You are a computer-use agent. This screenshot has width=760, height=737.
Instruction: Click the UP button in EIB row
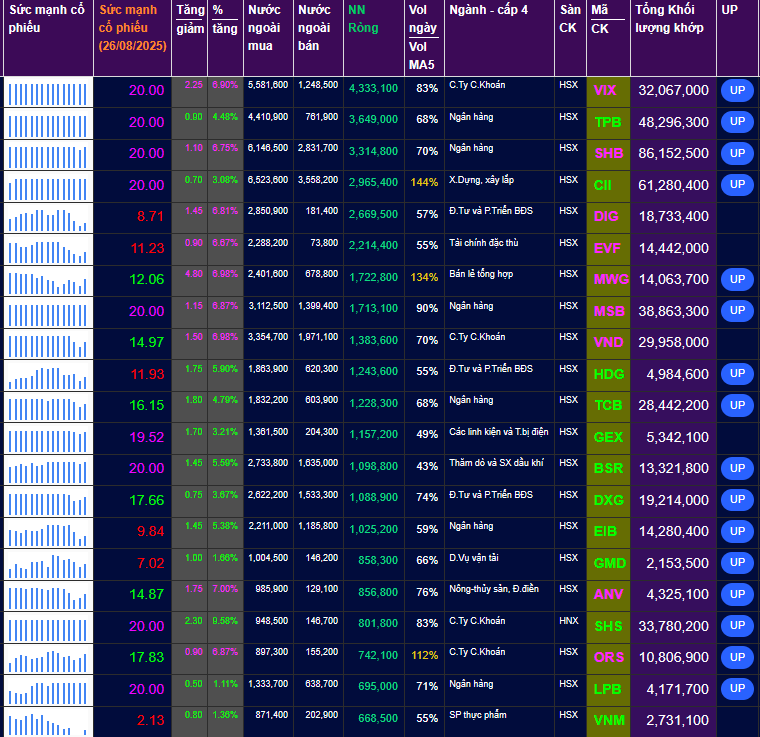[x=737, y=531]
